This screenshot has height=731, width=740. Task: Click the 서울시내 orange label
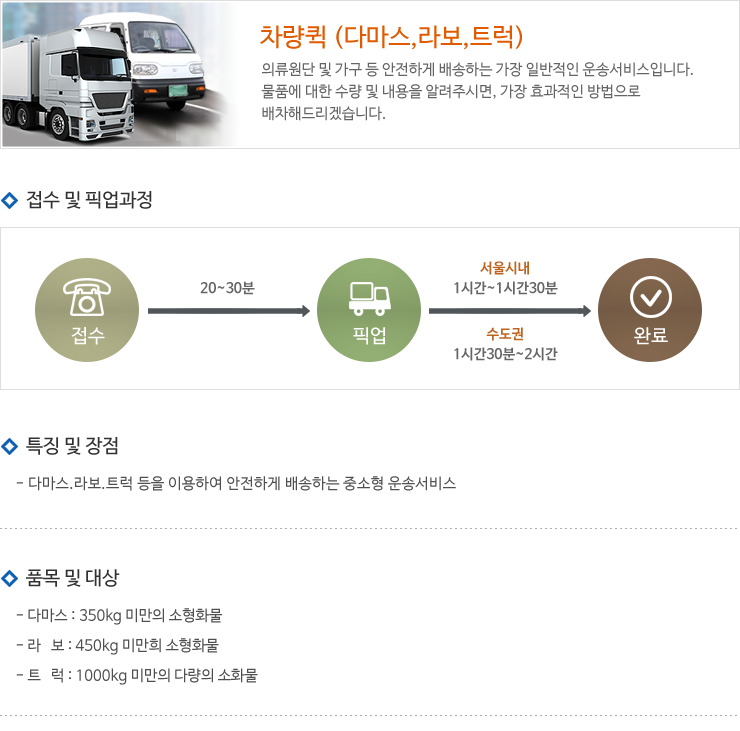[505, 268]
